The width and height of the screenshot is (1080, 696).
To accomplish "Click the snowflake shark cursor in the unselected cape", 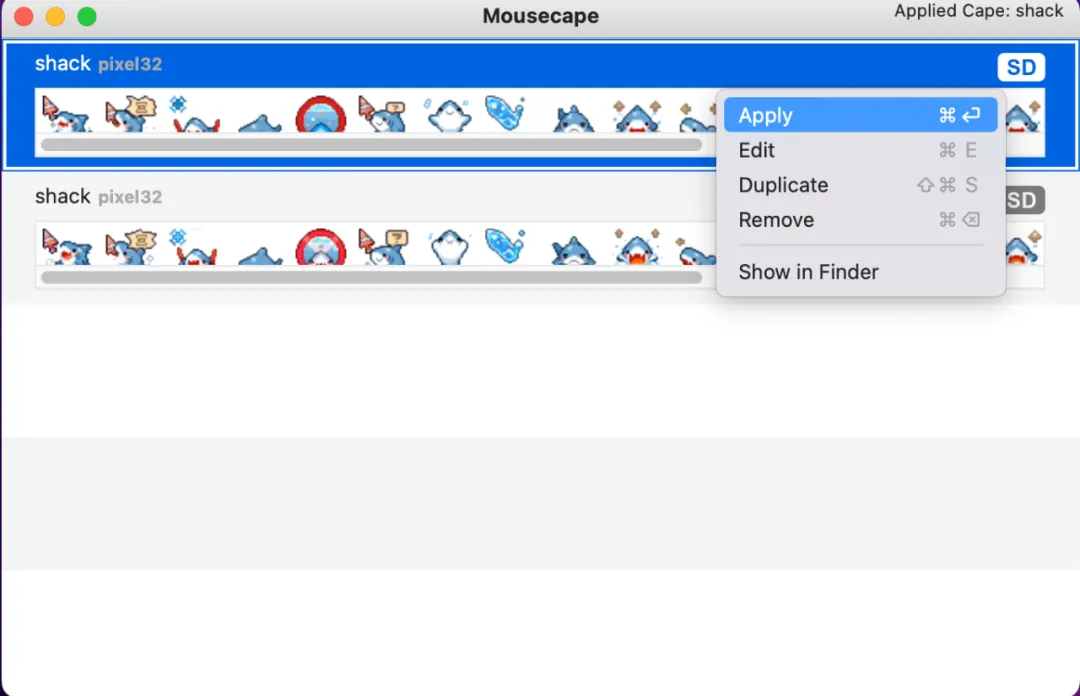I will 194,247.
